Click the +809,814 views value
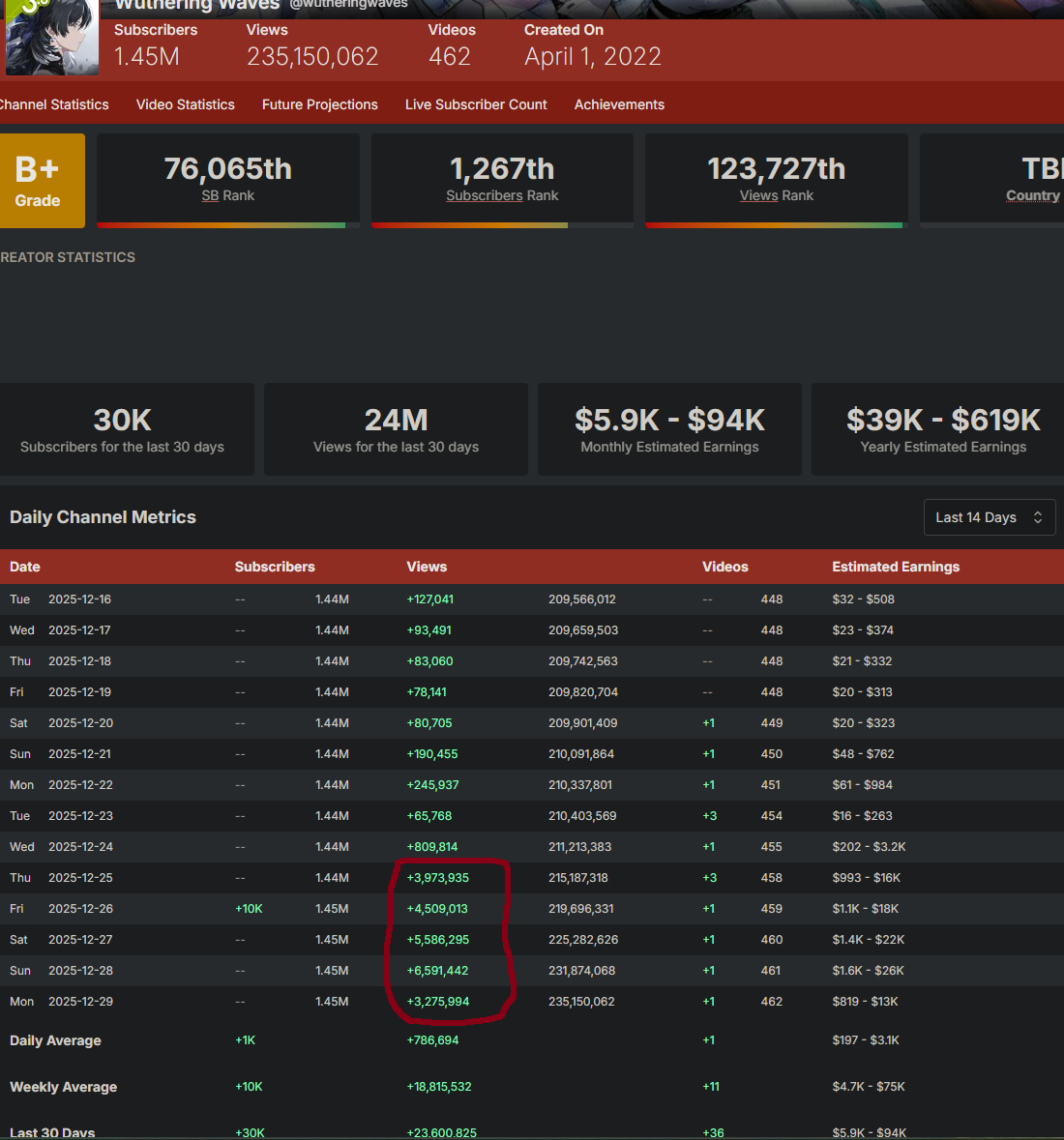The image size is (1064, 1140). tap(432, 847)
